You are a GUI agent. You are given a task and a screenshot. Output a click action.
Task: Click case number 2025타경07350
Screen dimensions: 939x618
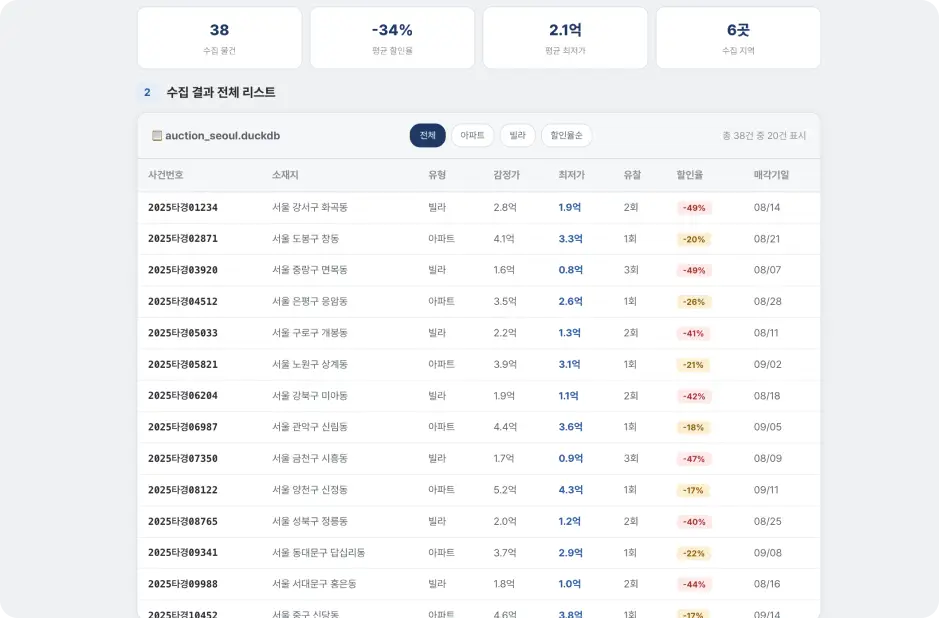click(x=183, y=459)
